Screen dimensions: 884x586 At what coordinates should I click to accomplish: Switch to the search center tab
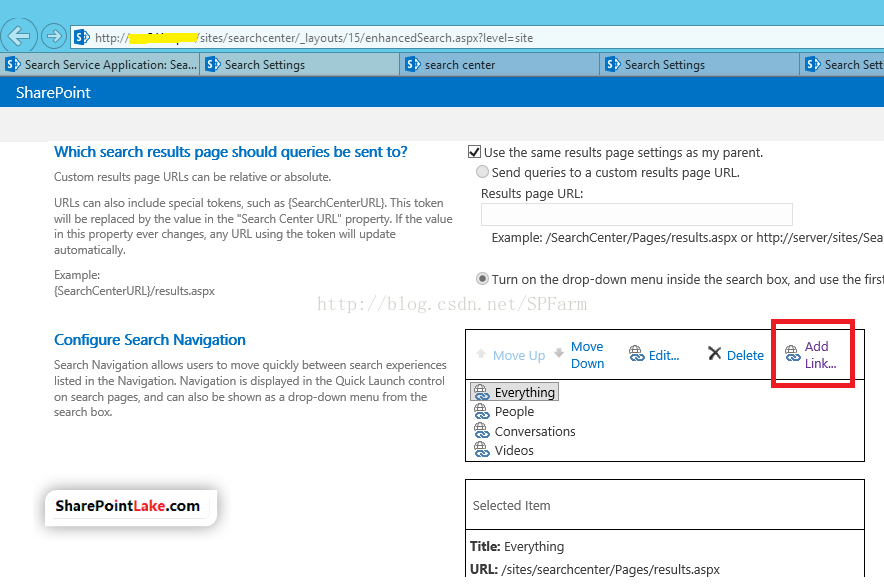[500, 65]
